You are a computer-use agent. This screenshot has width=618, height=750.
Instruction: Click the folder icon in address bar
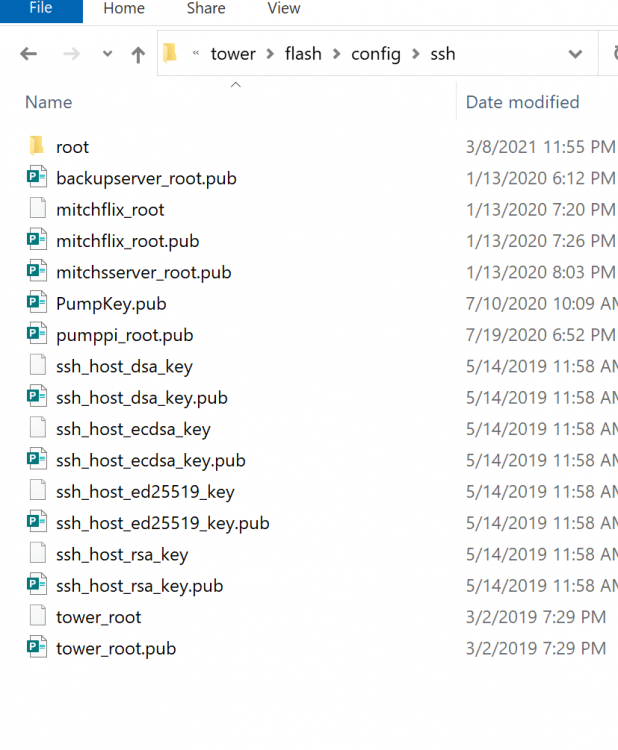pyautogui.click(x=170, y=53)
